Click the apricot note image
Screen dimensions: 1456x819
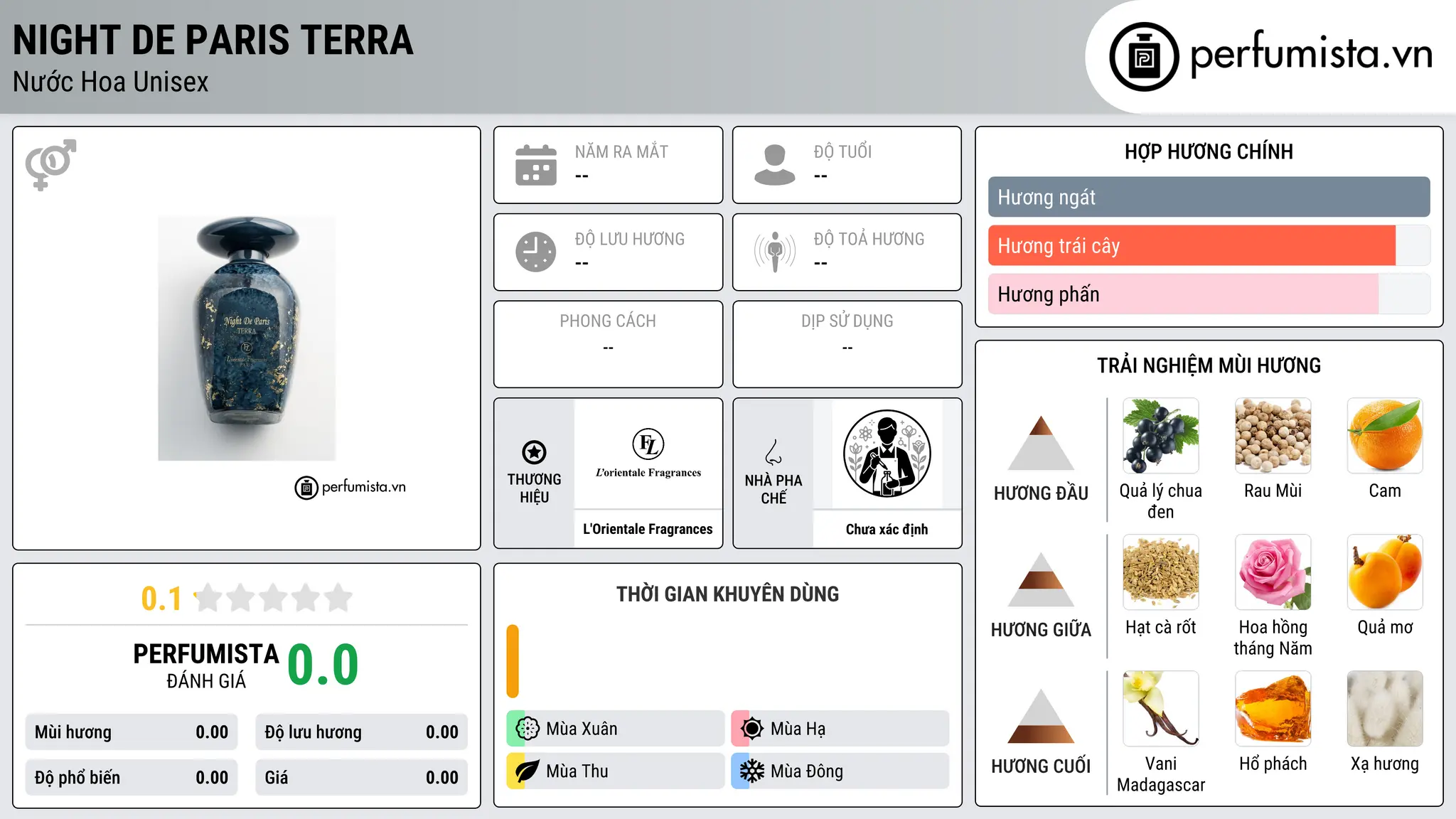click(1385, 572)
